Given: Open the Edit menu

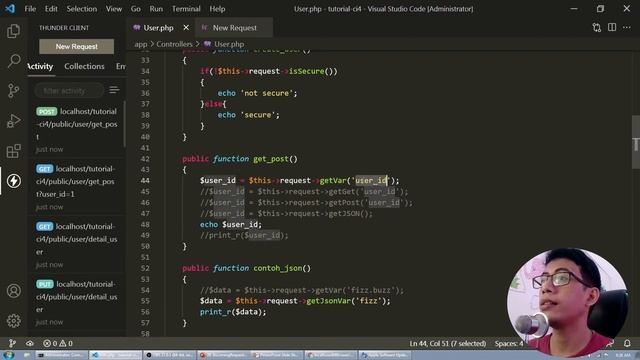Looking at the screenshot, I should coord(51,9).
